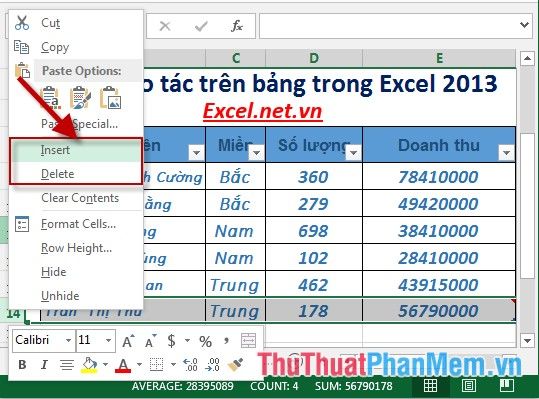The width and height of the screenshot is (539, 399).
Task: Click the SUM: 56790178 status entry
Action: click(x=354, y=386)
